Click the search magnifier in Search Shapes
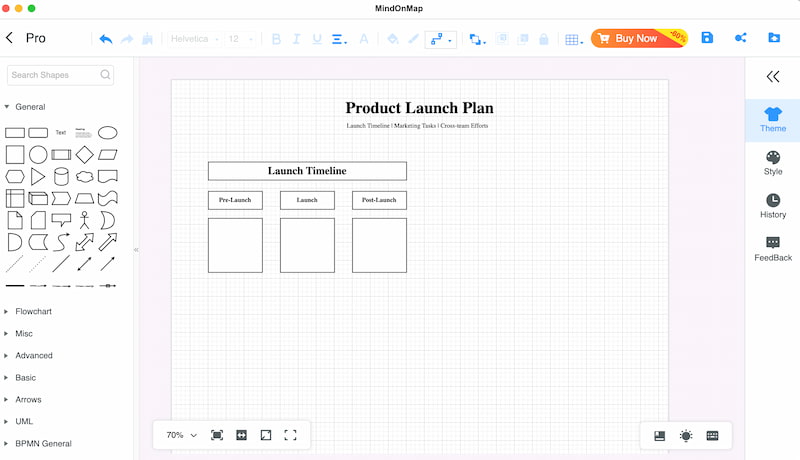 pyautogui.click(x=105, y=75)
